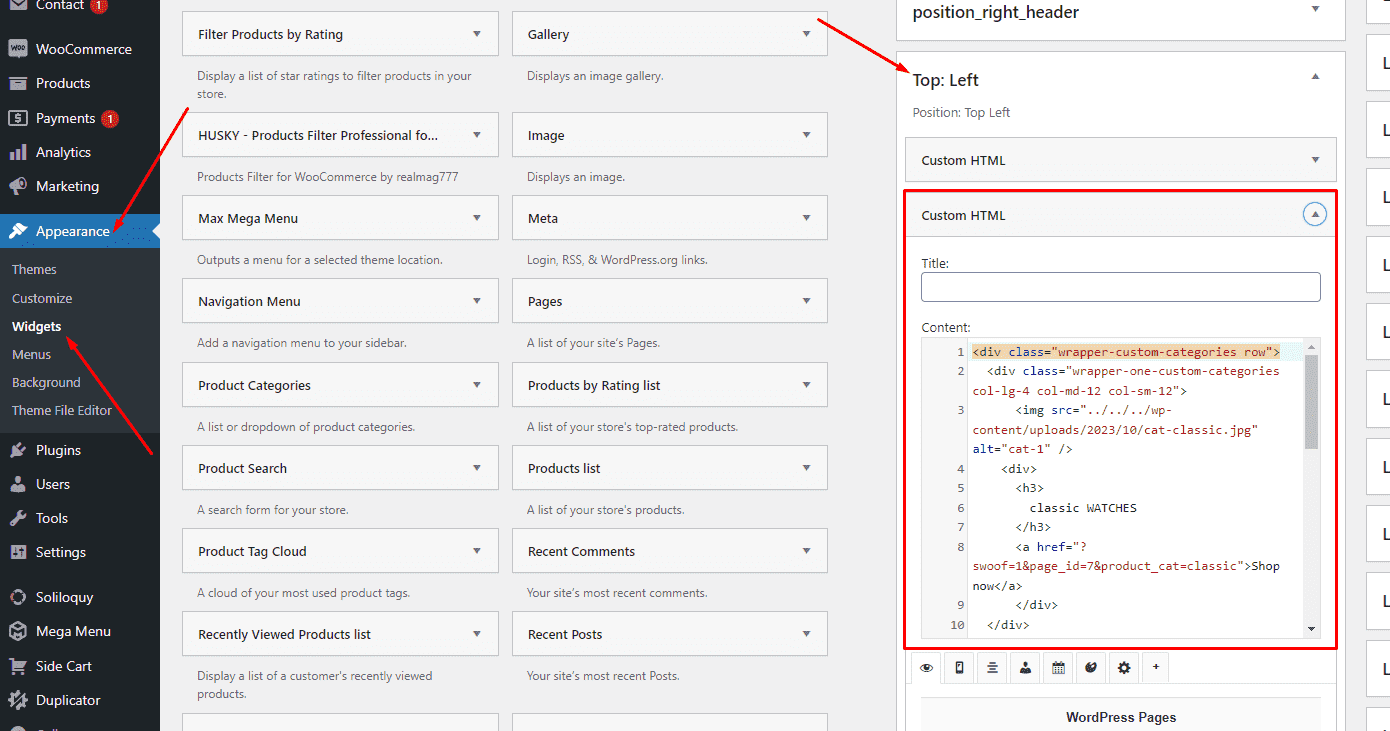Viewport: 1390px width, 731px height.
Task: Click the WooCommerce icon in sidebar
Action: tap(18, 49)
